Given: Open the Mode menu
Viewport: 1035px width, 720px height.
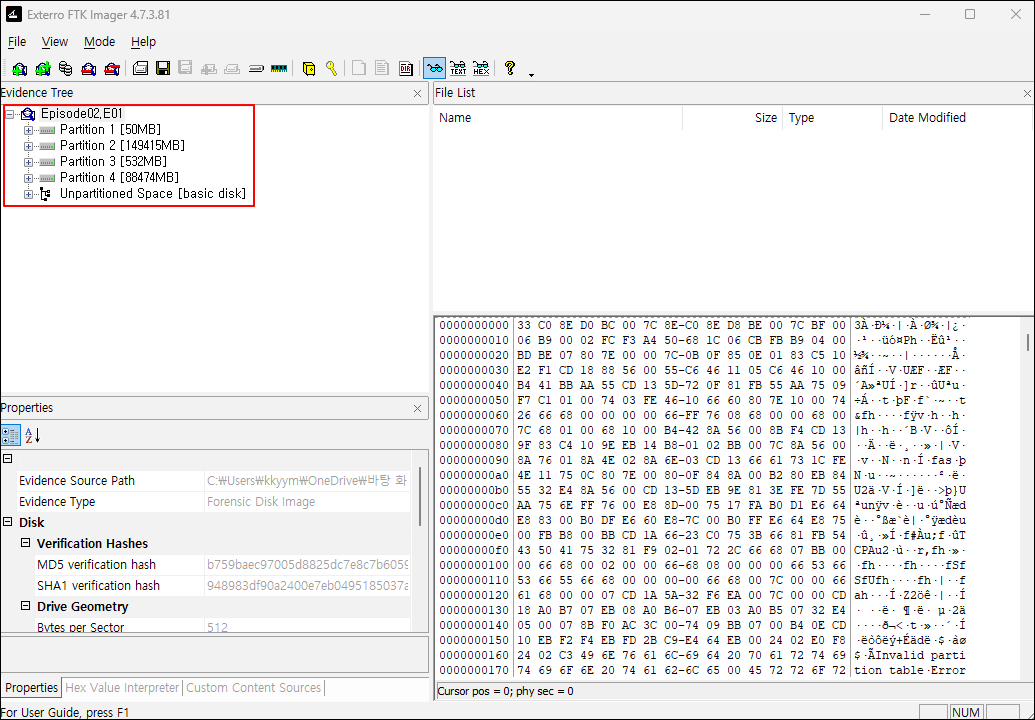Looking at the screenshot, I should click(100, 42).
